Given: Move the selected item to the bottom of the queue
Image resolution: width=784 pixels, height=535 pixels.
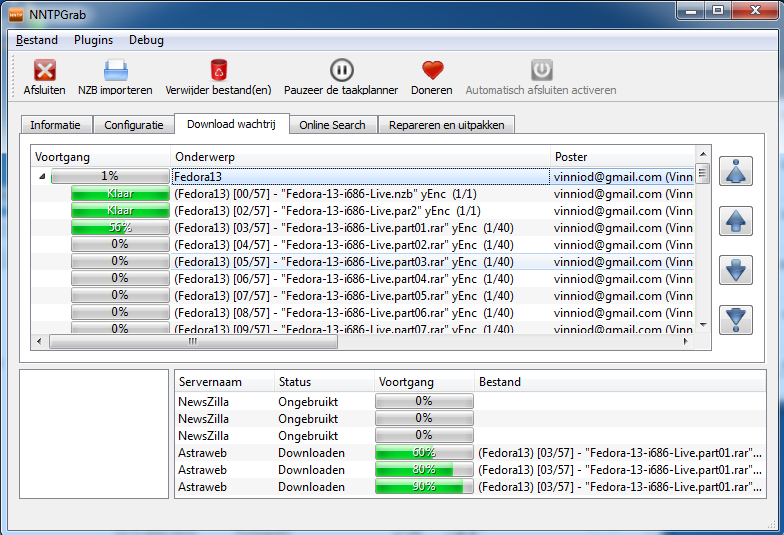Looking at the screenshot, I should 735,319.
